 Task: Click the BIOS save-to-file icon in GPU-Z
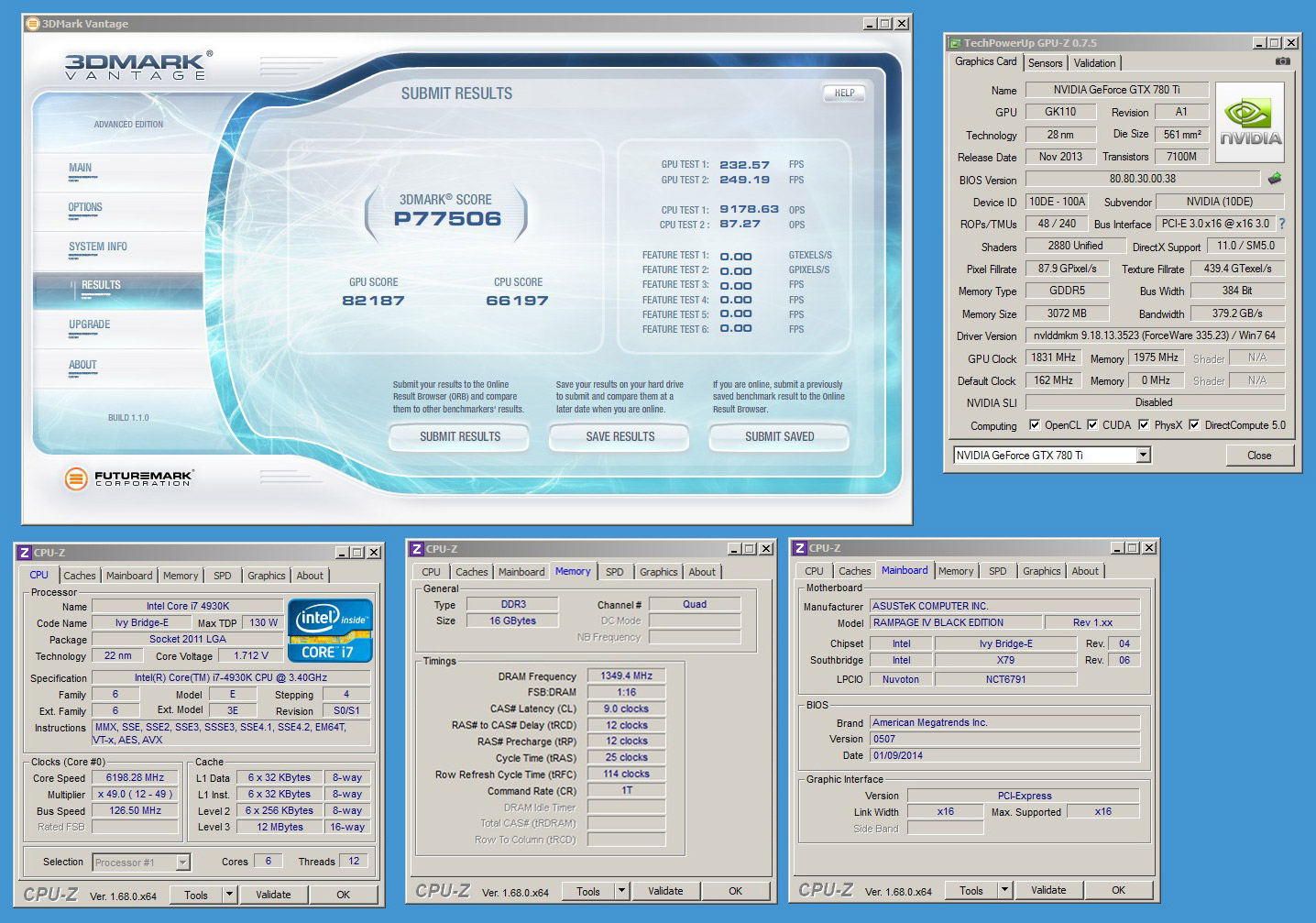click(x=1274, y=179)
